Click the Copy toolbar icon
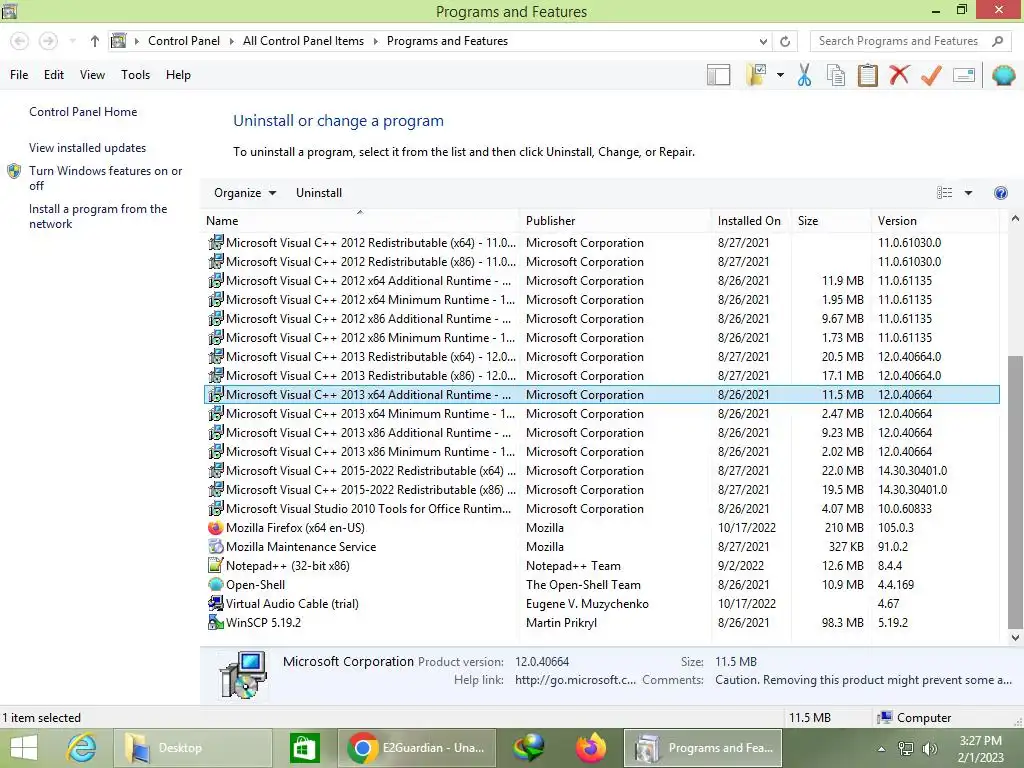1024x768 pixels. (x=836, y=75)
